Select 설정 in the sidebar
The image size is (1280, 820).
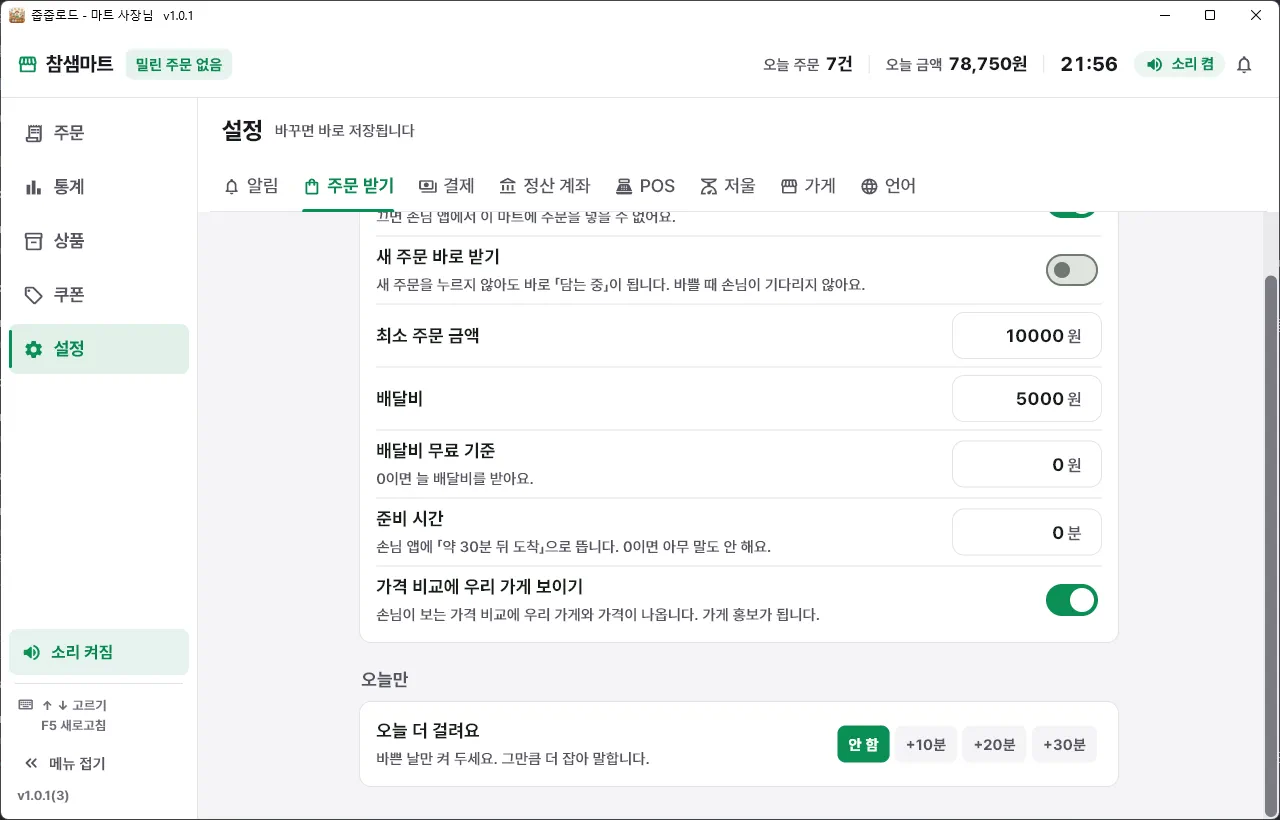coord(99,349)
